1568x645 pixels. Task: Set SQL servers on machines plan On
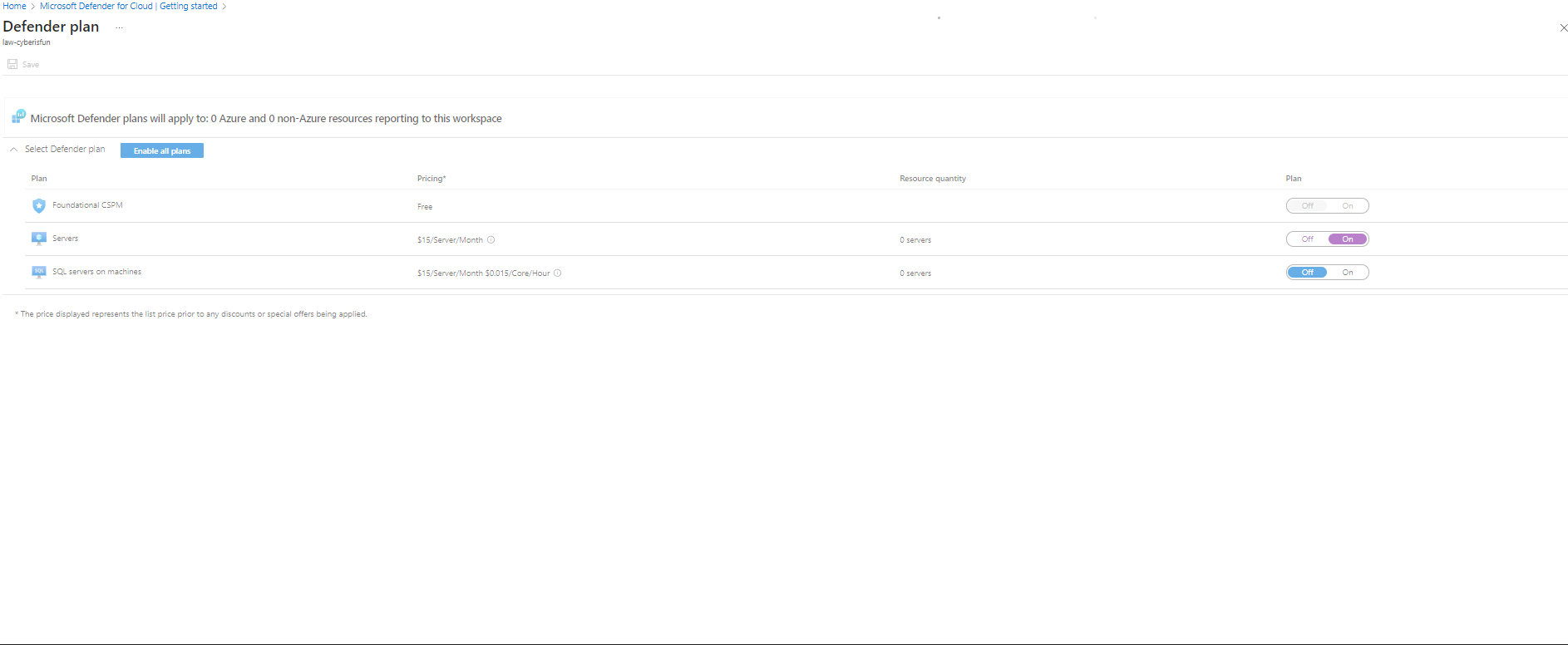pos(1348,273)
